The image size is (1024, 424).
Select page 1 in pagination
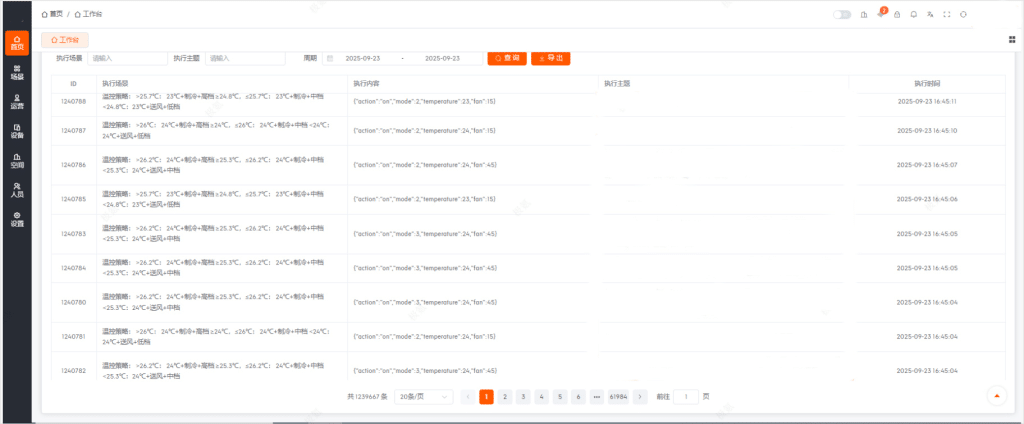click(487, 397)
